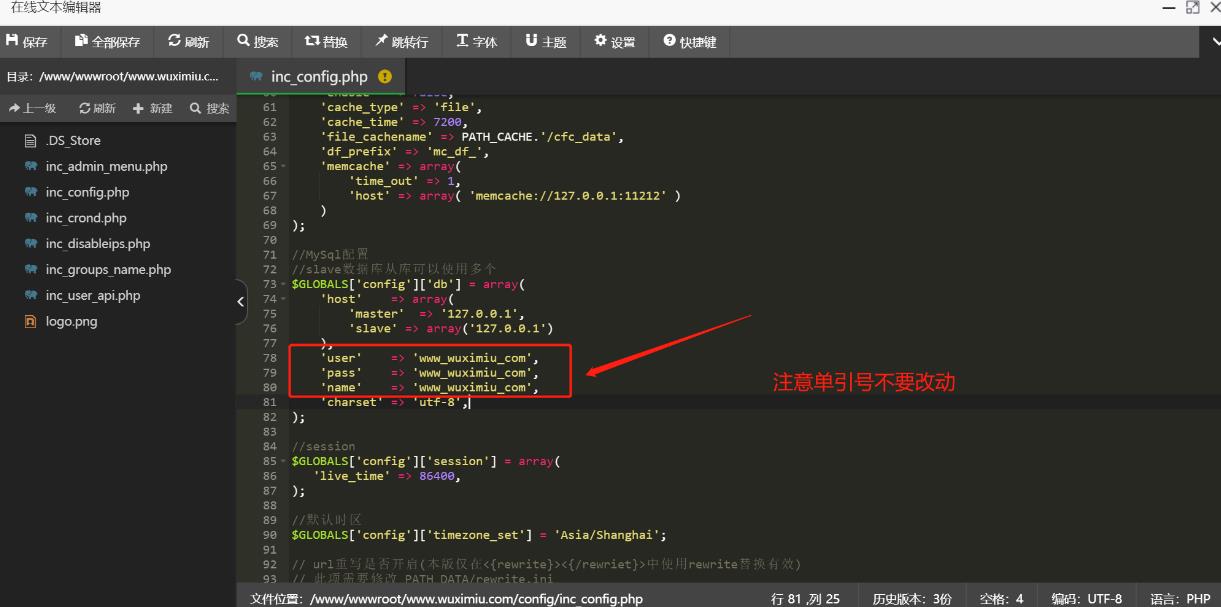Screen dimensions: 1221x607
Task: Open the Jump to Line tool
Action: coord(401,42)
